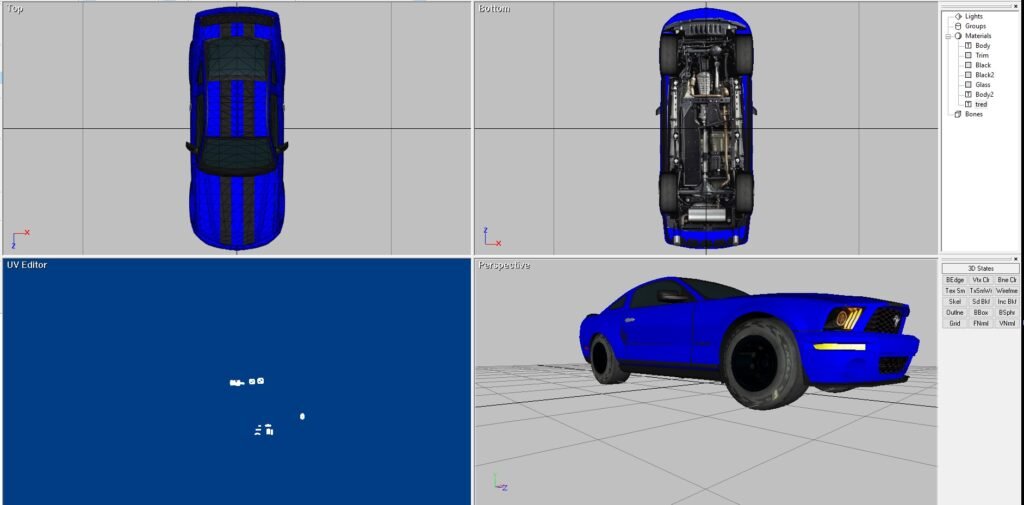Select the Black2 material entry

984,75
